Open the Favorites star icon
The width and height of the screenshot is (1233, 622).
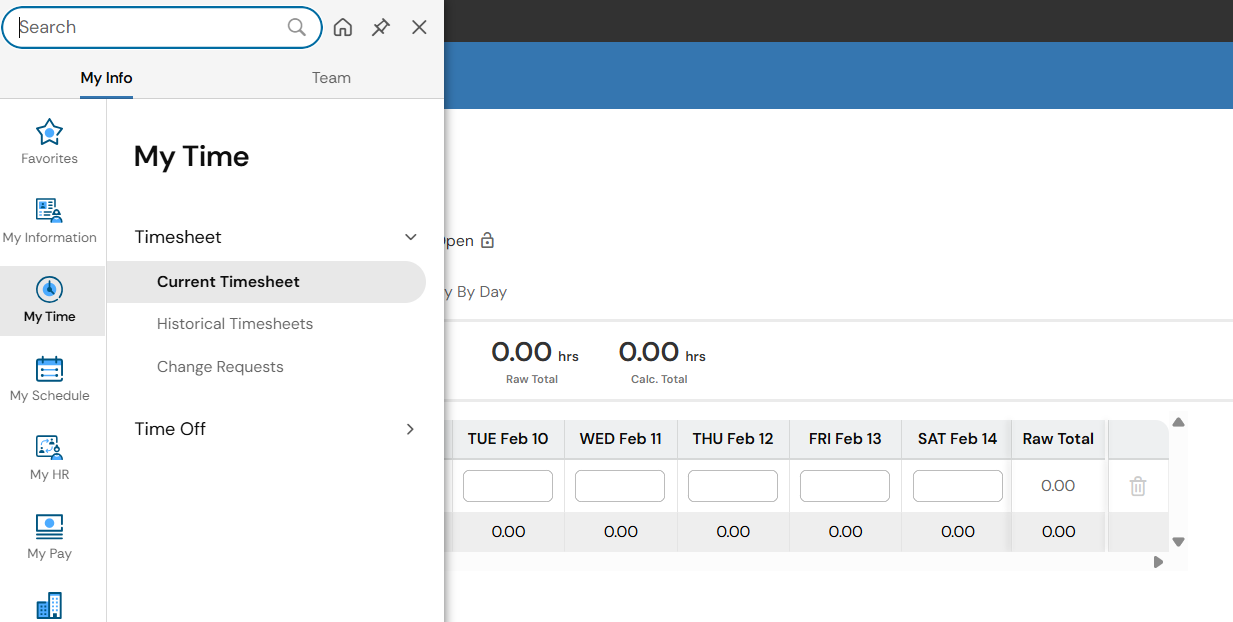[49, 132]
